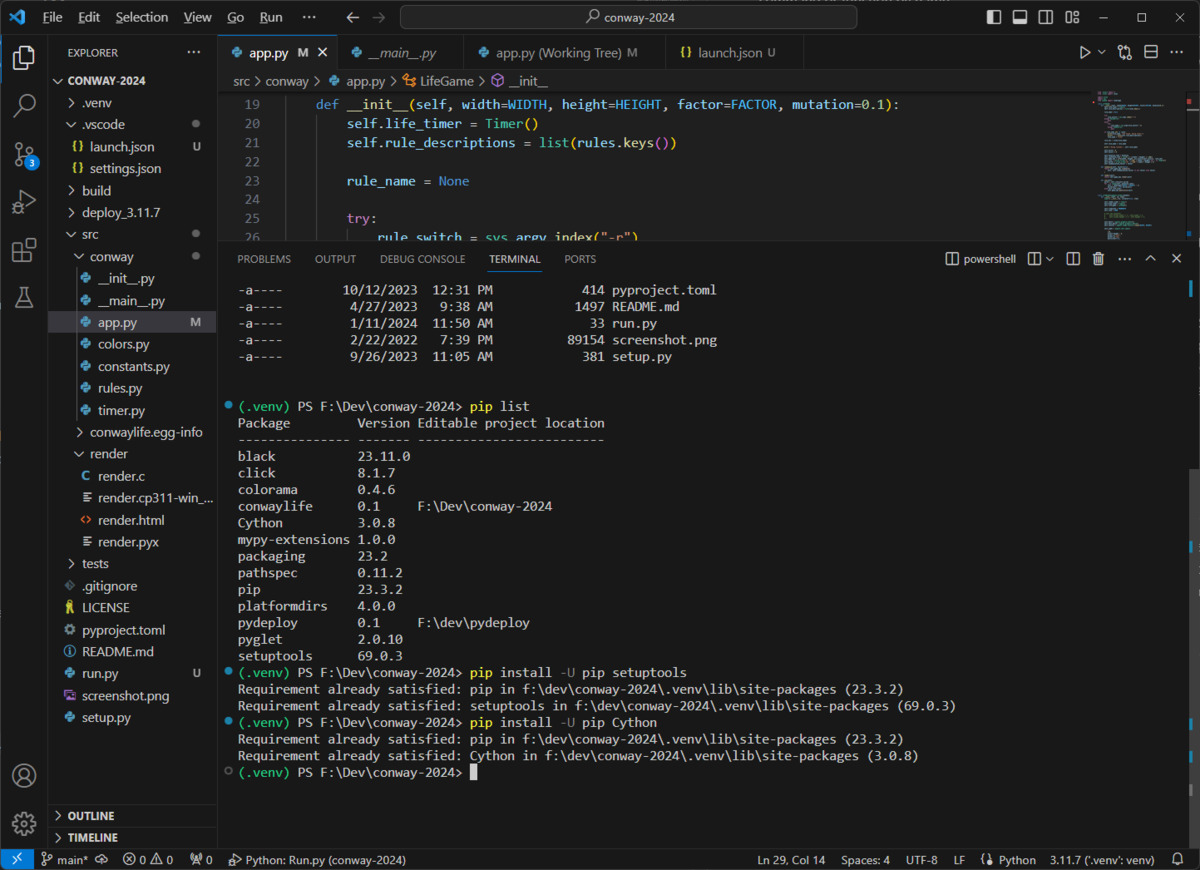Open the Source Control view
Viewport: 1200px width, 870px height.
click(x=24, y=154)
